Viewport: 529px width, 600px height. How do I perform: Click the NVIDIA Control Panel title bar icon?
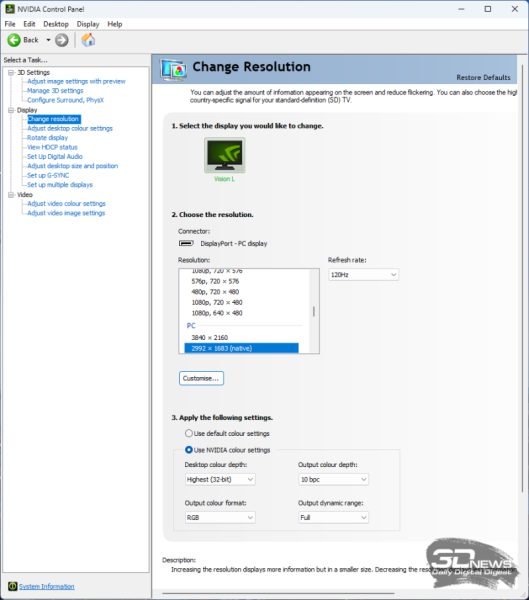[10, 9]
